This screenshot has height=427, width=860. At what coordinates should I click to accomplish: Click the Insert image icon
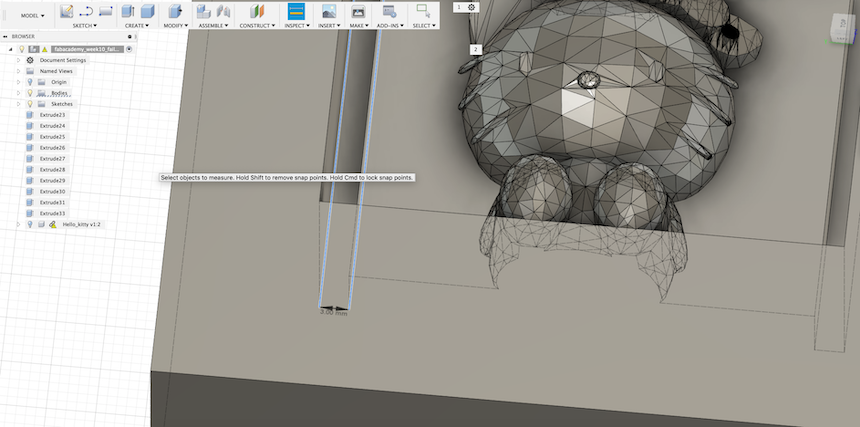[328, 11]
